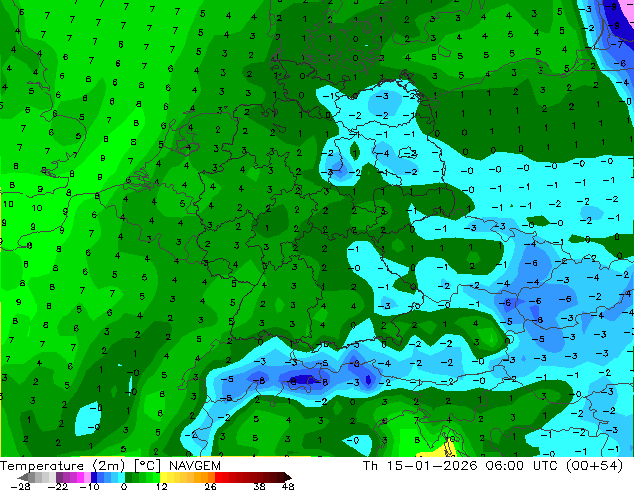The height and width of the screenshot is (490, 634).
Task: Click the 0 legend scale label
Action: [124, 486]
